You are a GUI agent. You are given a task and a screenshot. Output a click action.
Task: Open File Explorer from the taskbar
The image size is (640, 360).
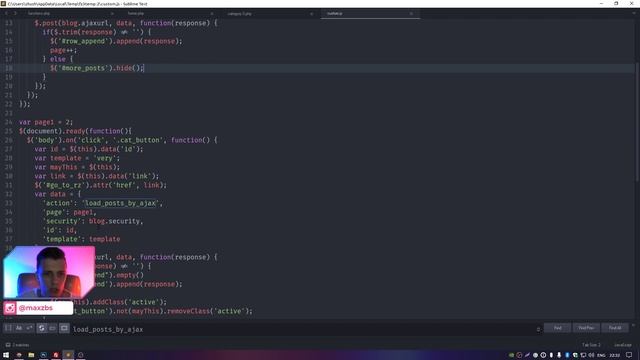coord(31,355)
